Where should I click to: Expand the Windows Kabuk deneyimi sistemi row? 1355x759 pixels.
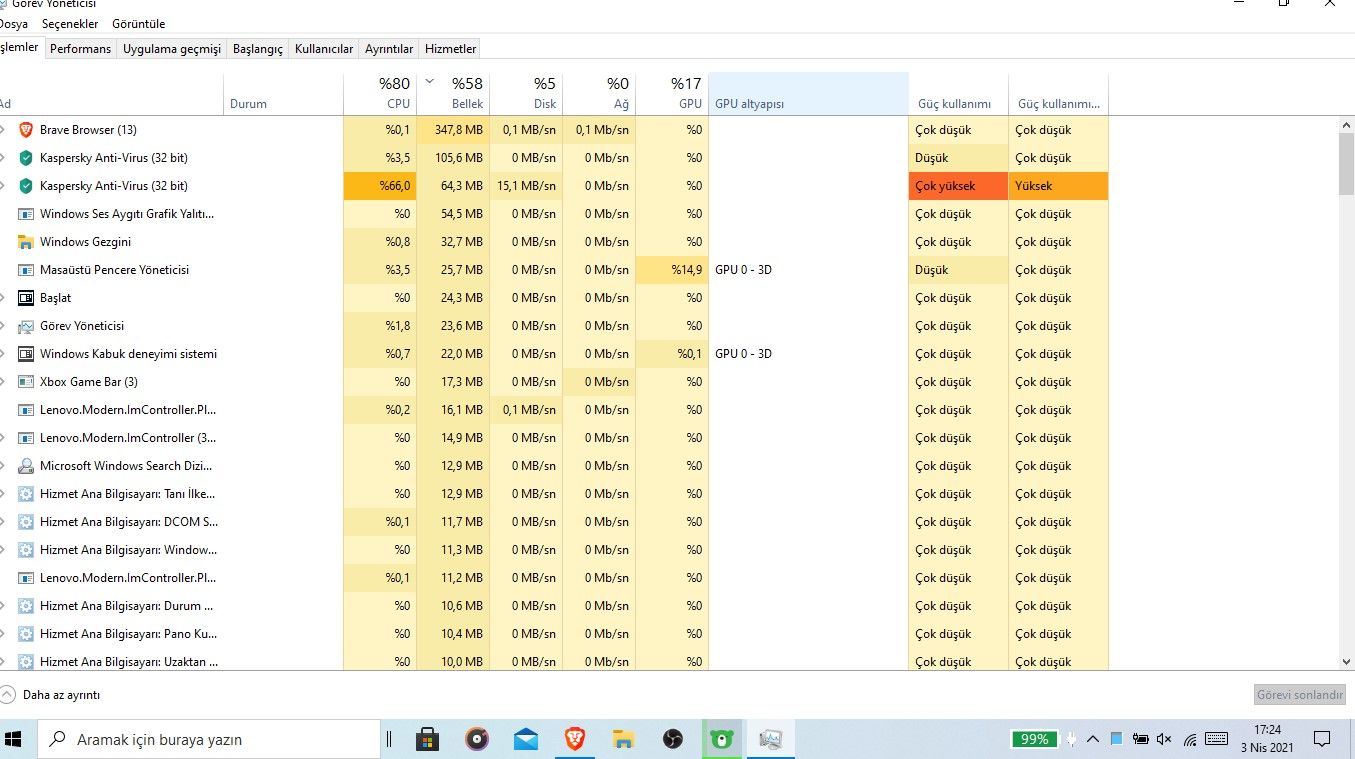pyautogui.click(x=3, y=354)
